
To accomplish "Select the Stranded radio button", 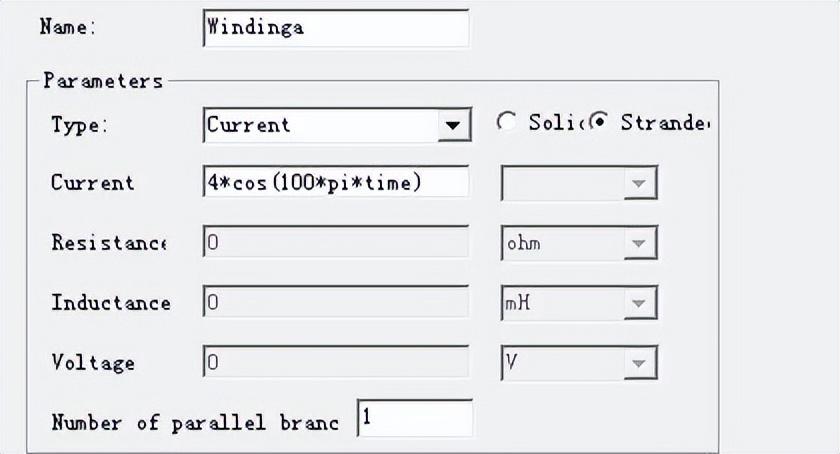I will point(600,122).
